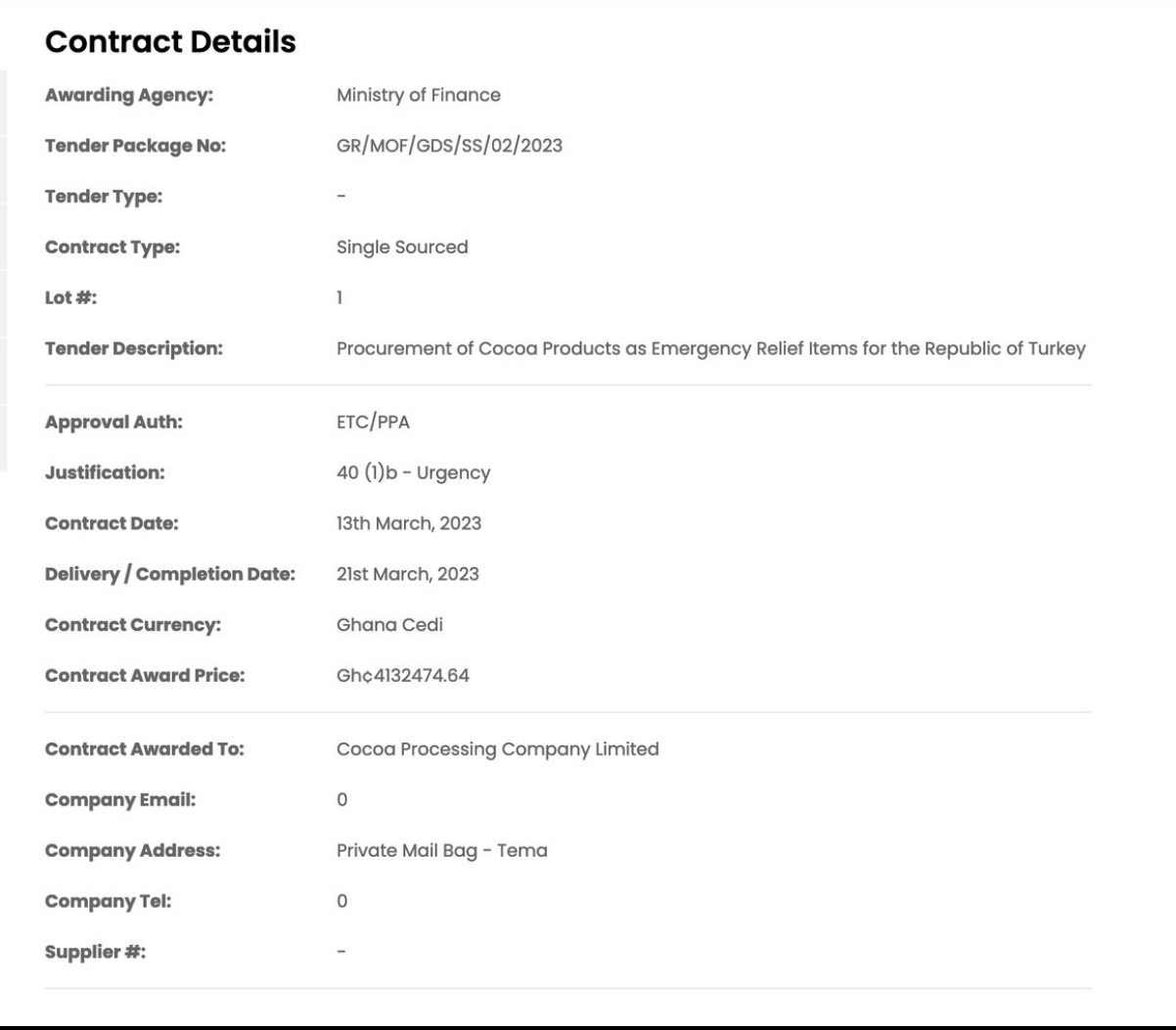
Task: Click the Delivery / Completion Date label
Action: (x=170, y=574)
